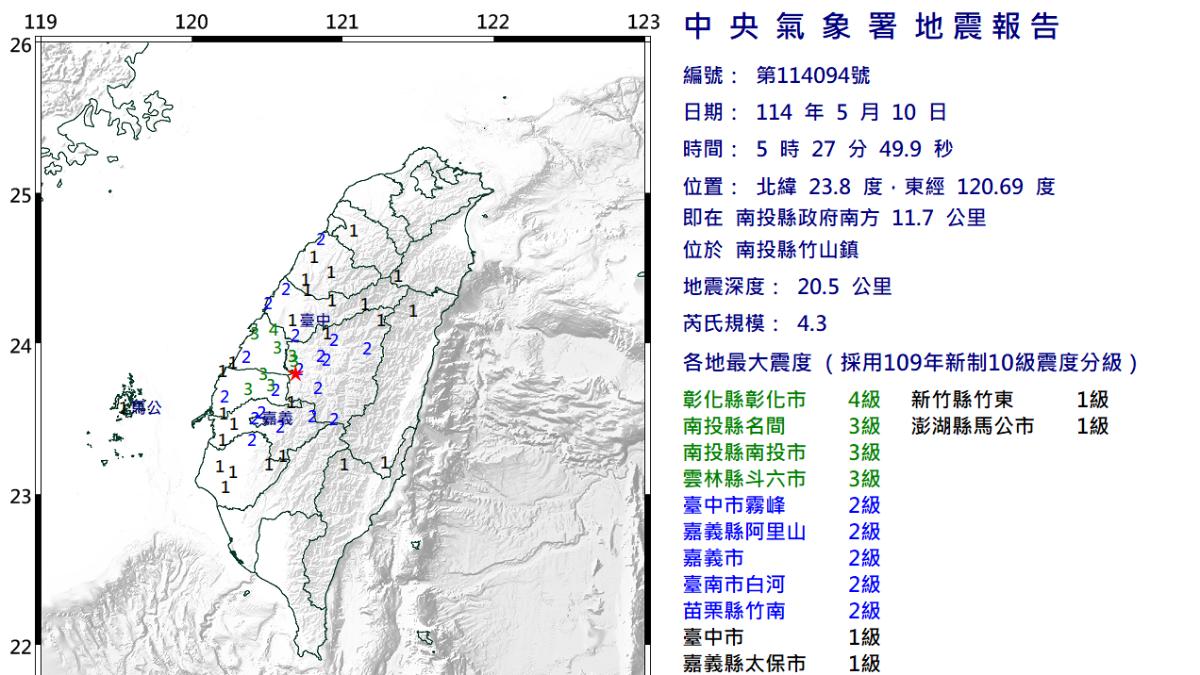Click the 嘉義市 row label

(x=714, y=558)
